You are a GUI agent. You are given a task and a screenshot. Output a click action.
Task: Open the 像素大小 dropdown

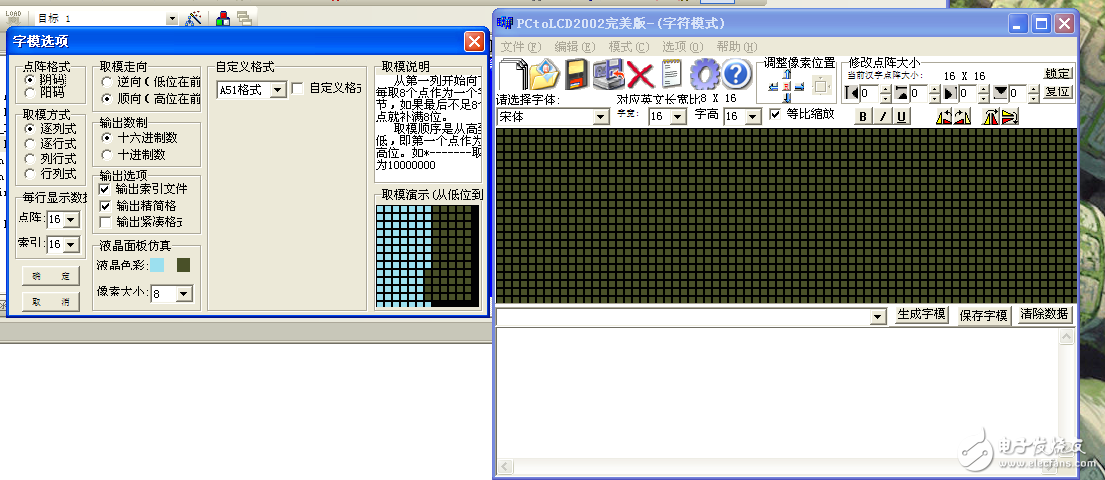(184, 294)
